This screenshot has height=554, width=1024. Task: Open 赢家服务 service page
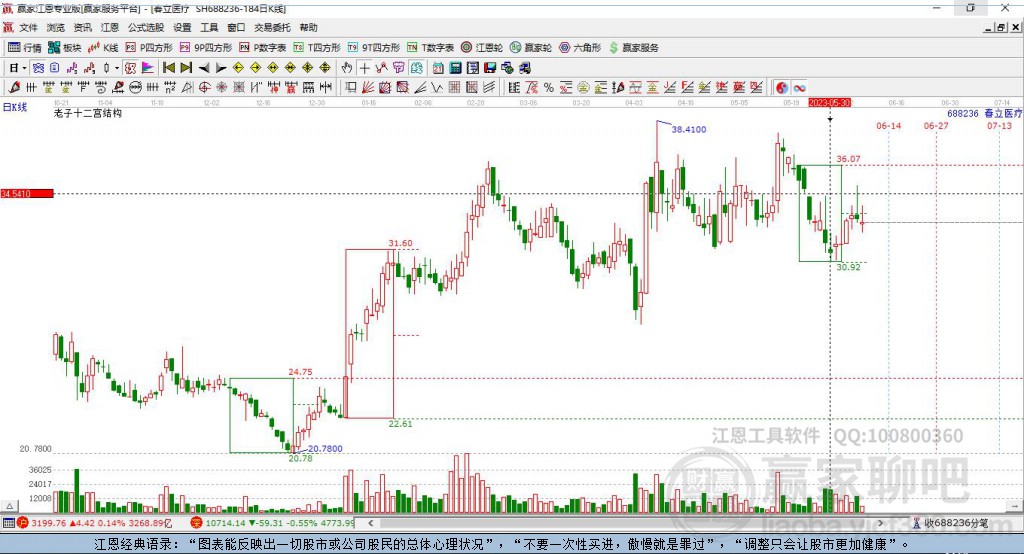[633, 48]
